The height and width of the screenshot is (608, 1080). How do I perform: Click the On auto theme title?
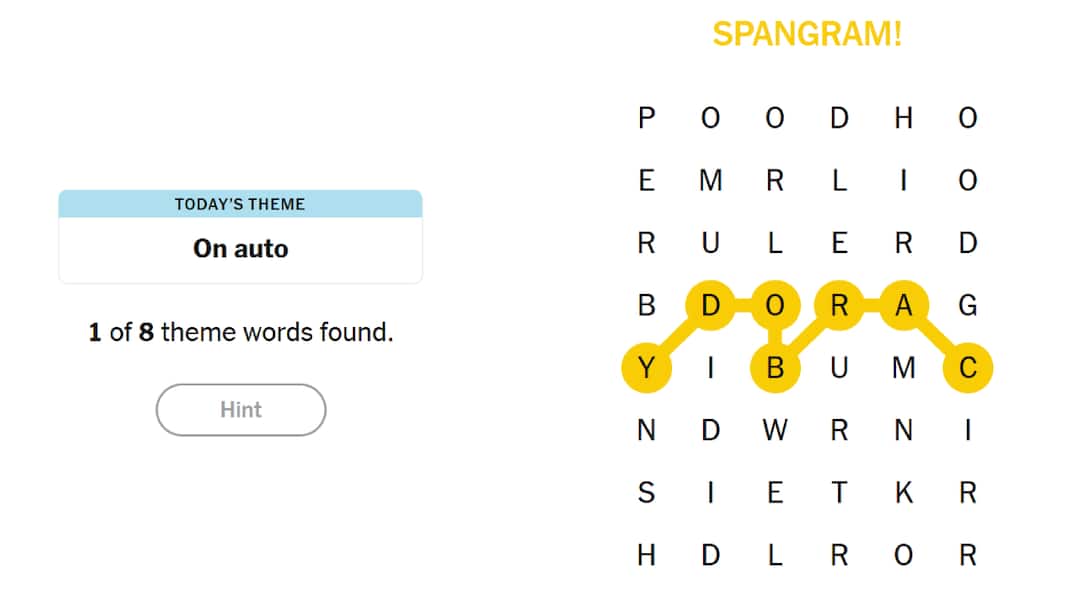[240, 249]
